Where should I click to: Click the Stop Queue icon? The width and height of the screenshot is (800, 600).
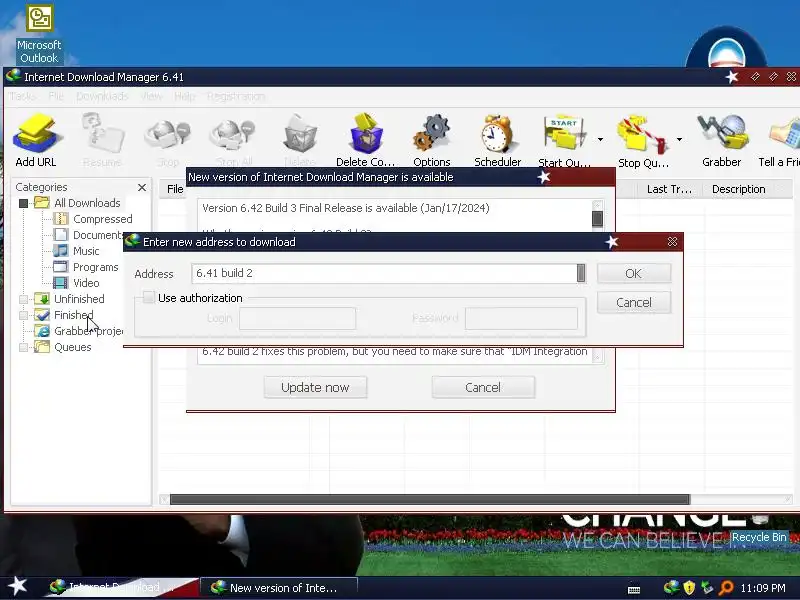(x=643, y=140)
